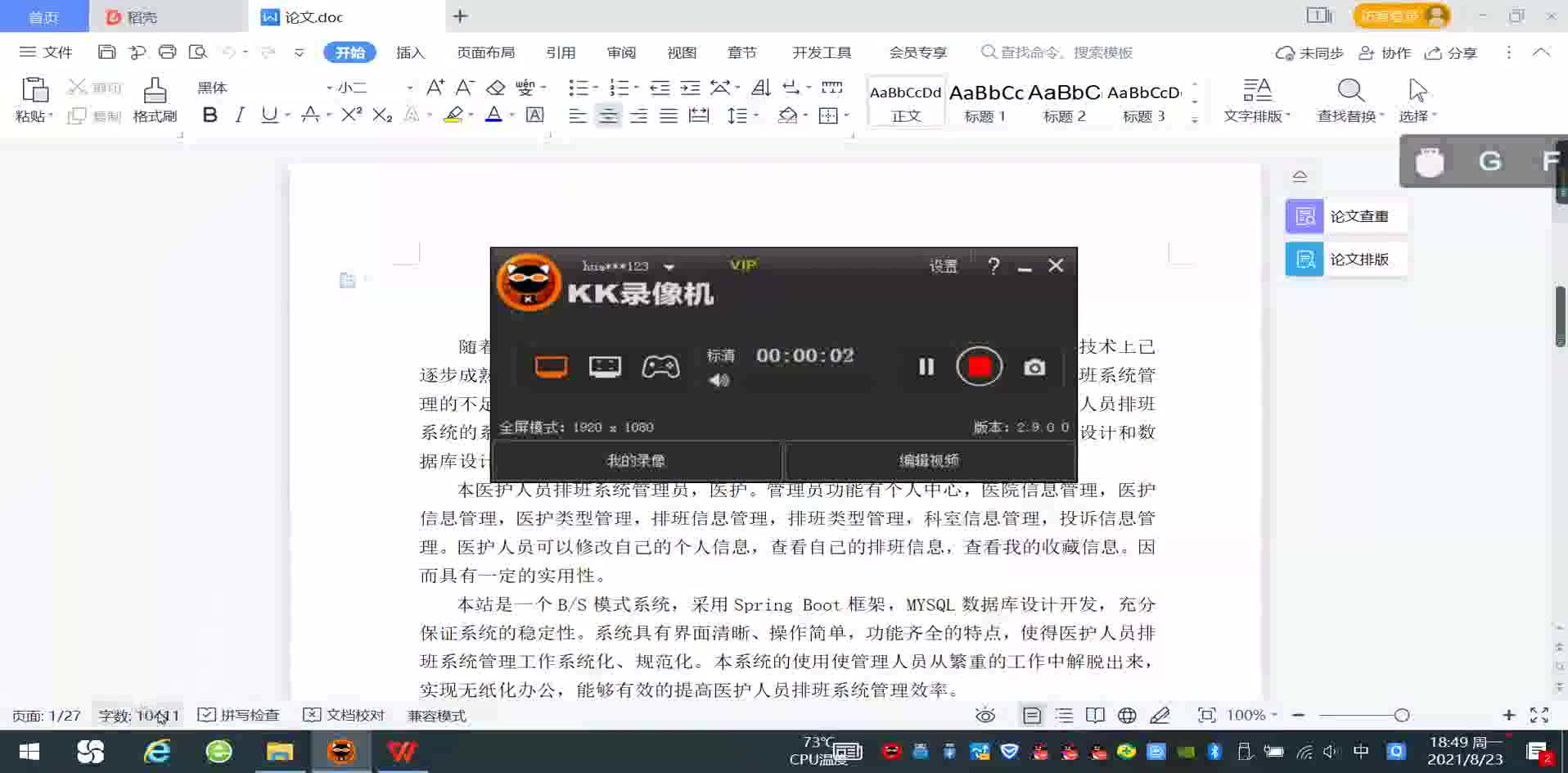Screen dimensions: 1568x773
Task: Select full screen recording mode icon
Action: [x=551, y=366]
